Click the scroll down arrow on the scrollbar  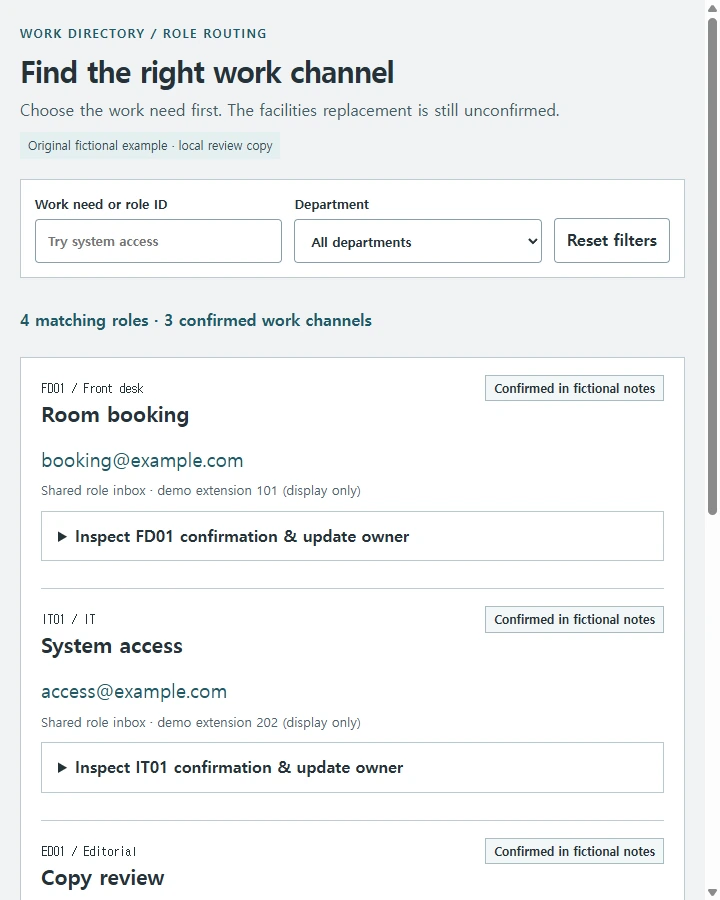click(x=713, y=893)
